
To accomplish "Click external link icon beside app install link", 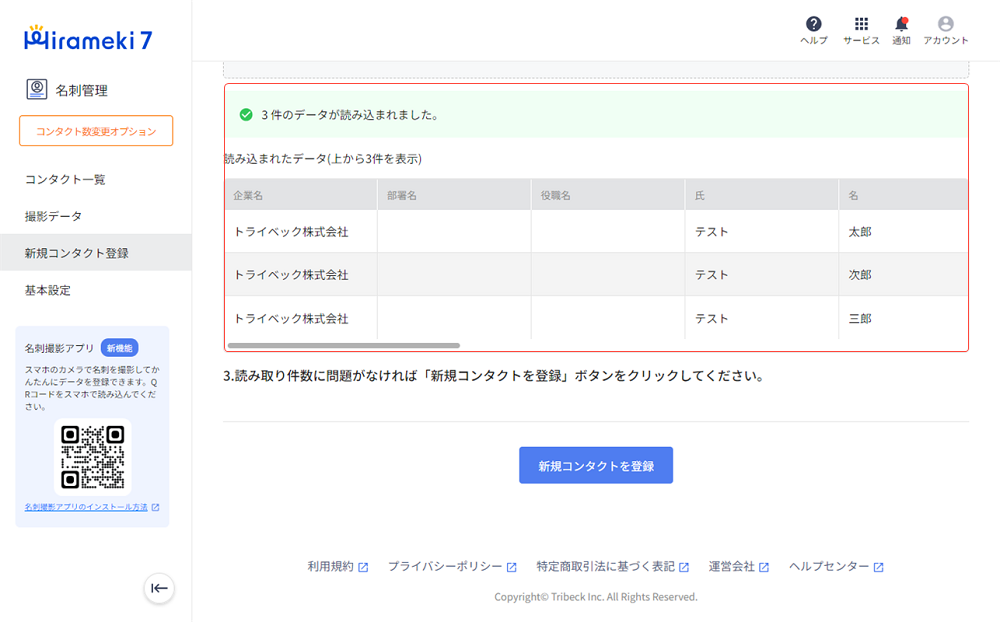I will click(x=156, y=507).
